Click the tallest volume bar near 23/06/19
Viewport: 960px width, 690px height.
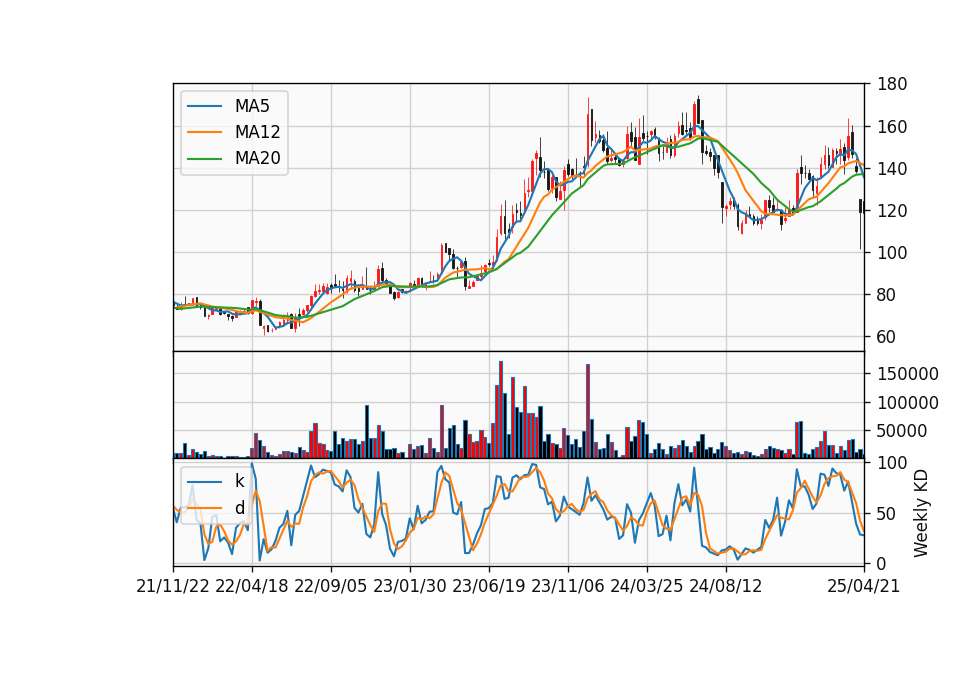pos(501,410)
